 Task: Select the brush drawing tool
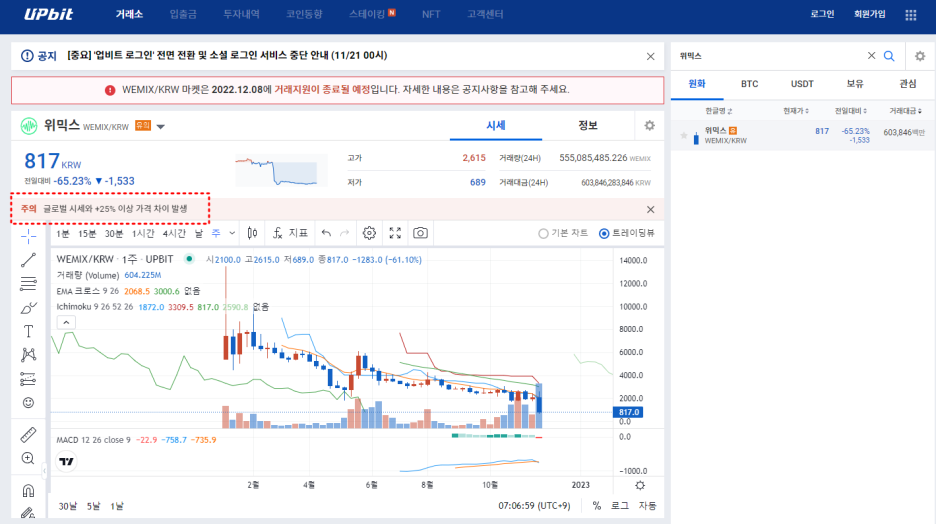point(28,308)
